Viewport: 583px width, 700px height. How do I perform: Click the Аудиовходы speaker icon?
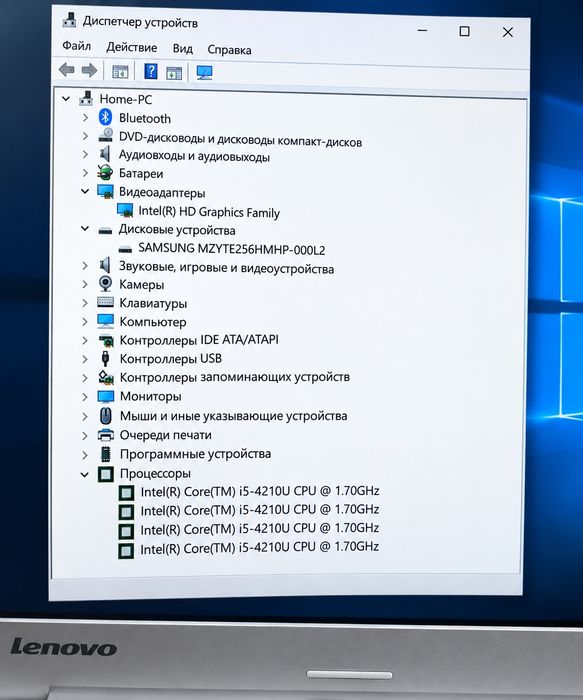[x=105, y=154]
